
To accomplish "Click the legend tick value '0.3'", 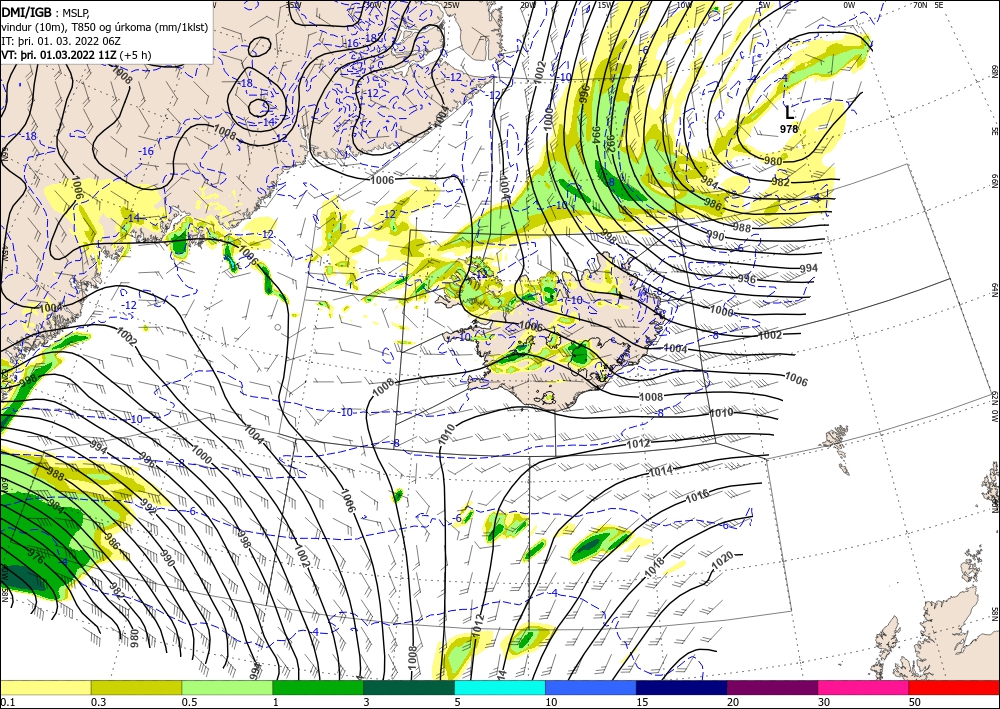I will [98, 702].
